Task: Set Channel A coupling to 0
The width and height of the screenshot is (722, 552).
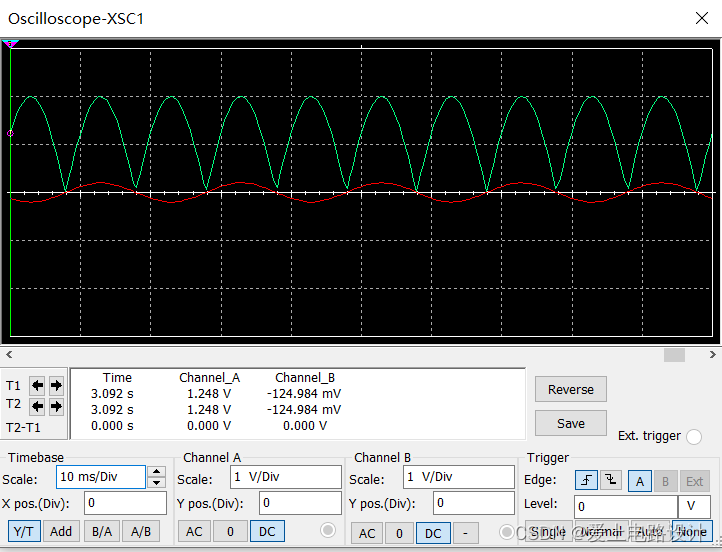Action: pyautogui.click(x=230, y=532)
